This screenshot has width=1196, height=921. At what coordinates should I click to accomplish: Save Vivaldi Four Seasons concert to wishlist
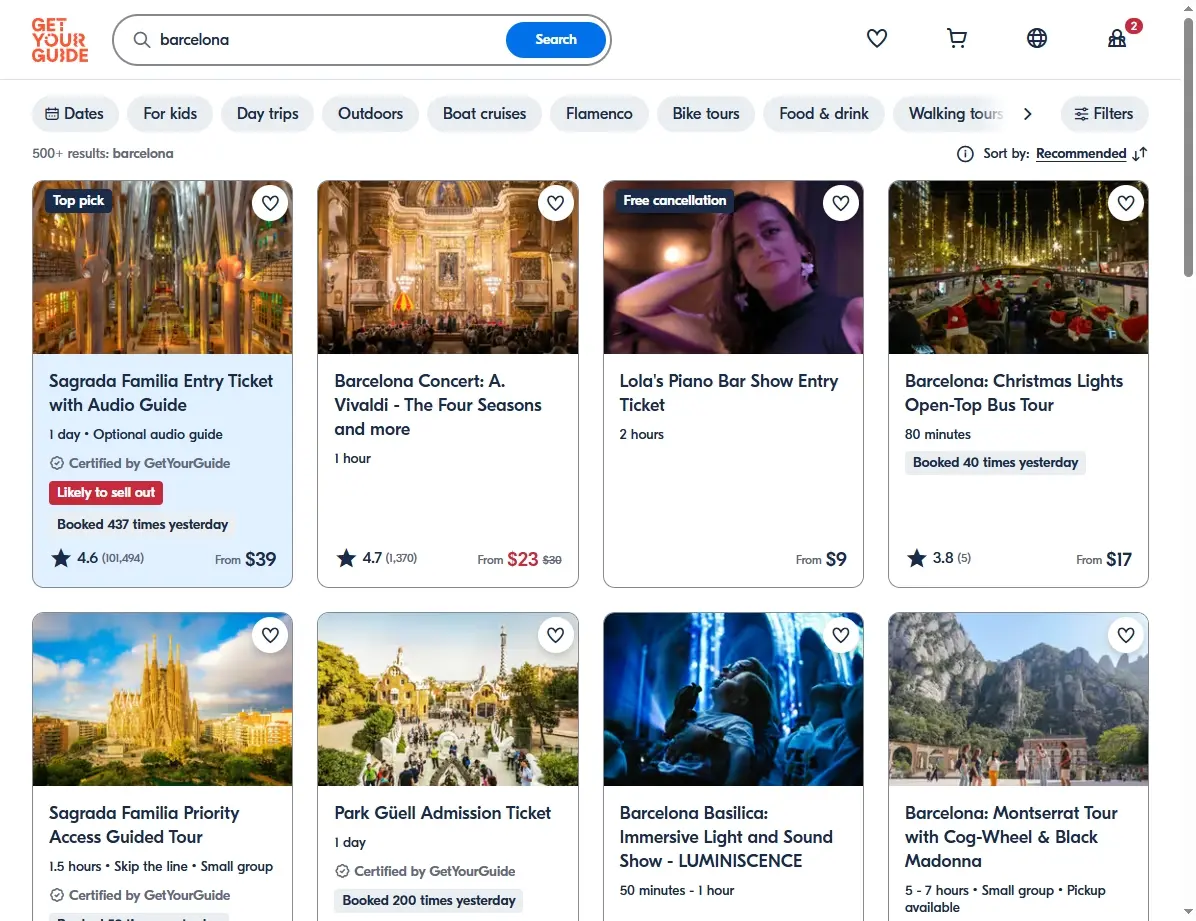point(555,203)
